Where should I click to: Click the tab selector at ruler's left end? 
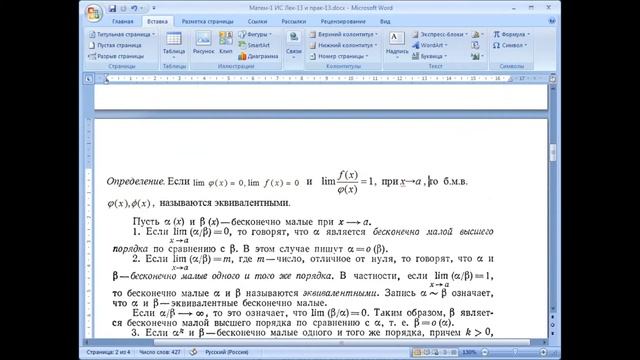click(x=89, y=78)
